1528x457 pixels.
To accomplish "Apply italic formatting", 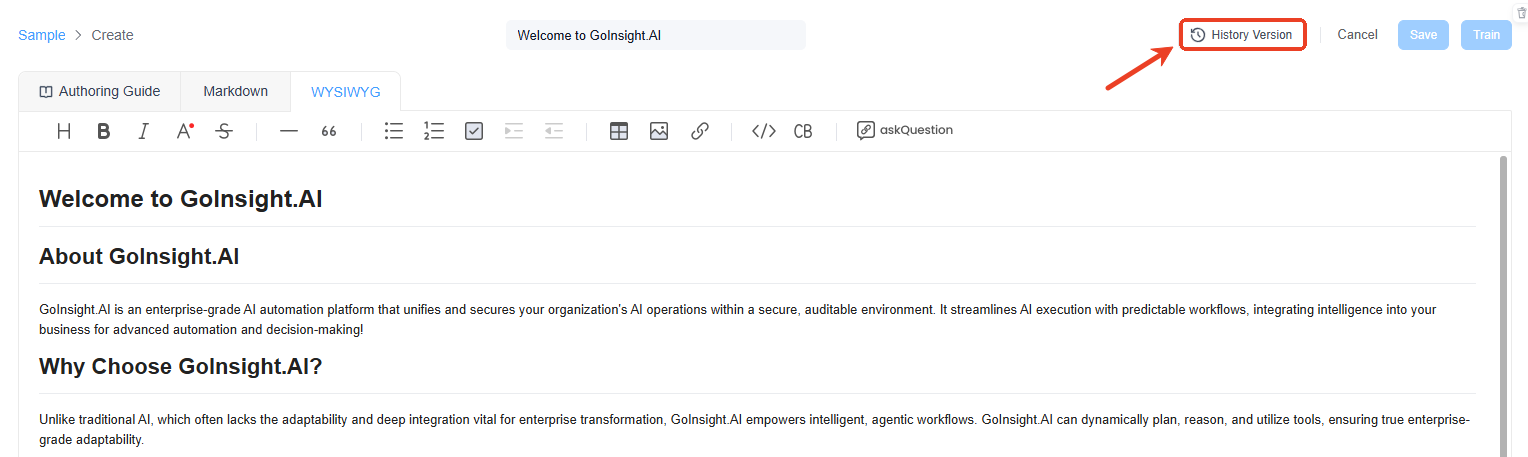I will coord(143,131).
